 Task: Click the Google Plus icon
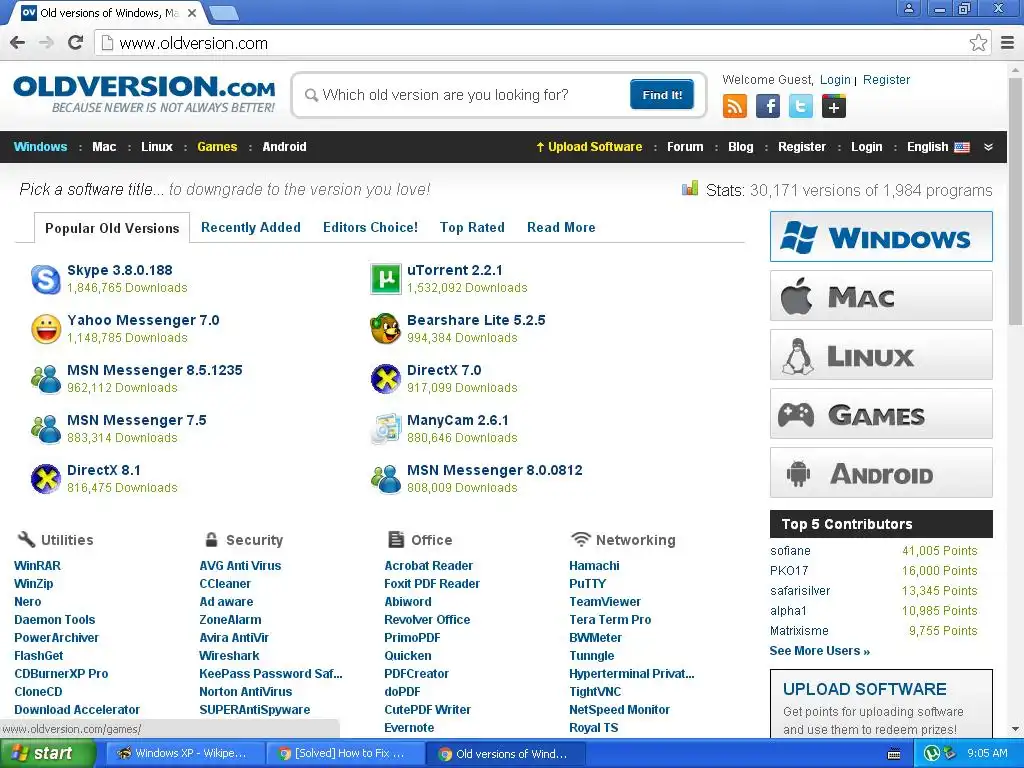coord(834,106)
